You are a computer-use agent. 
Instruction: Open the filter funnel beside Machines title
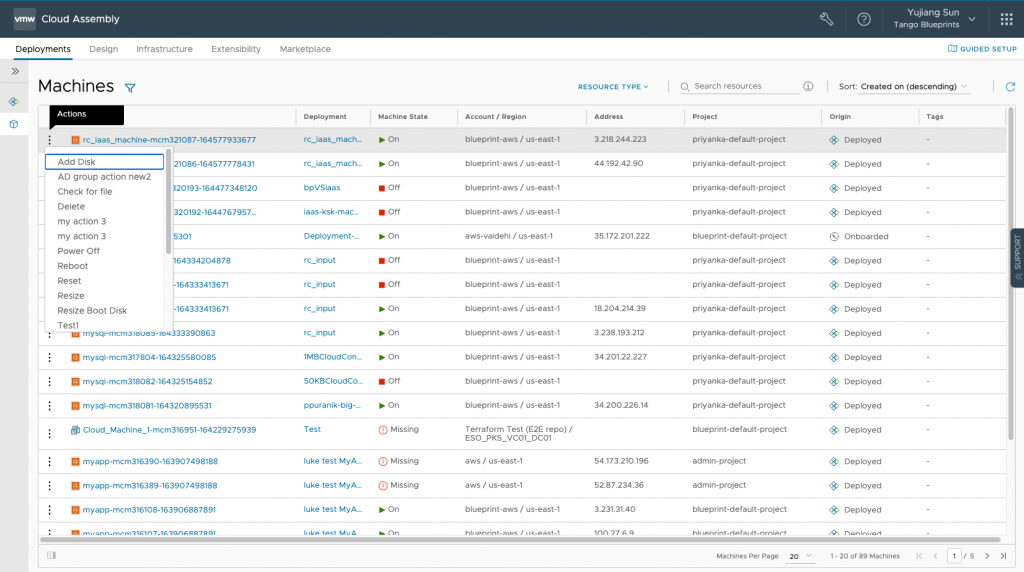(x=130, y=87)
